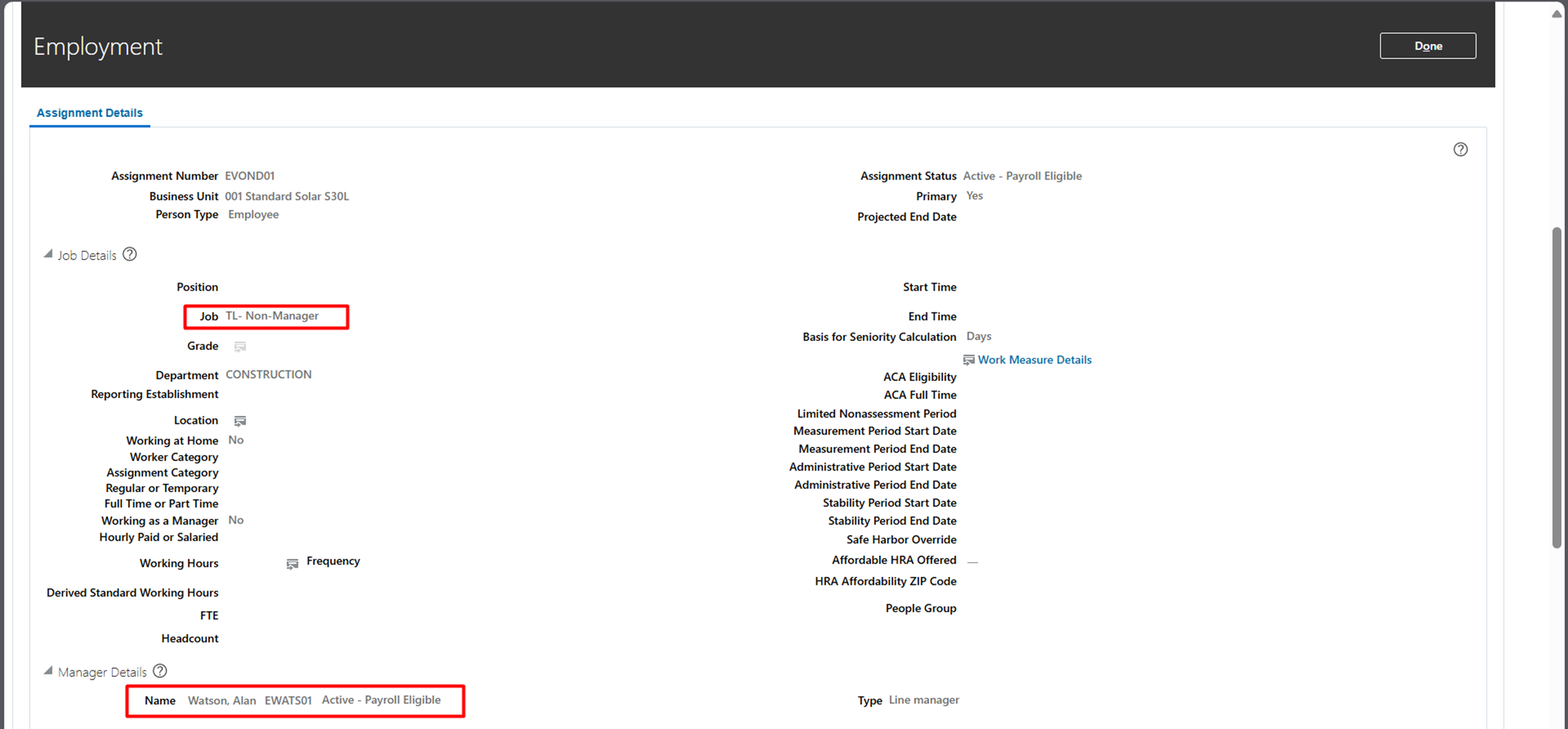Click the icon beside Work Measure Details
The image size is (1568, 729).
969,360
